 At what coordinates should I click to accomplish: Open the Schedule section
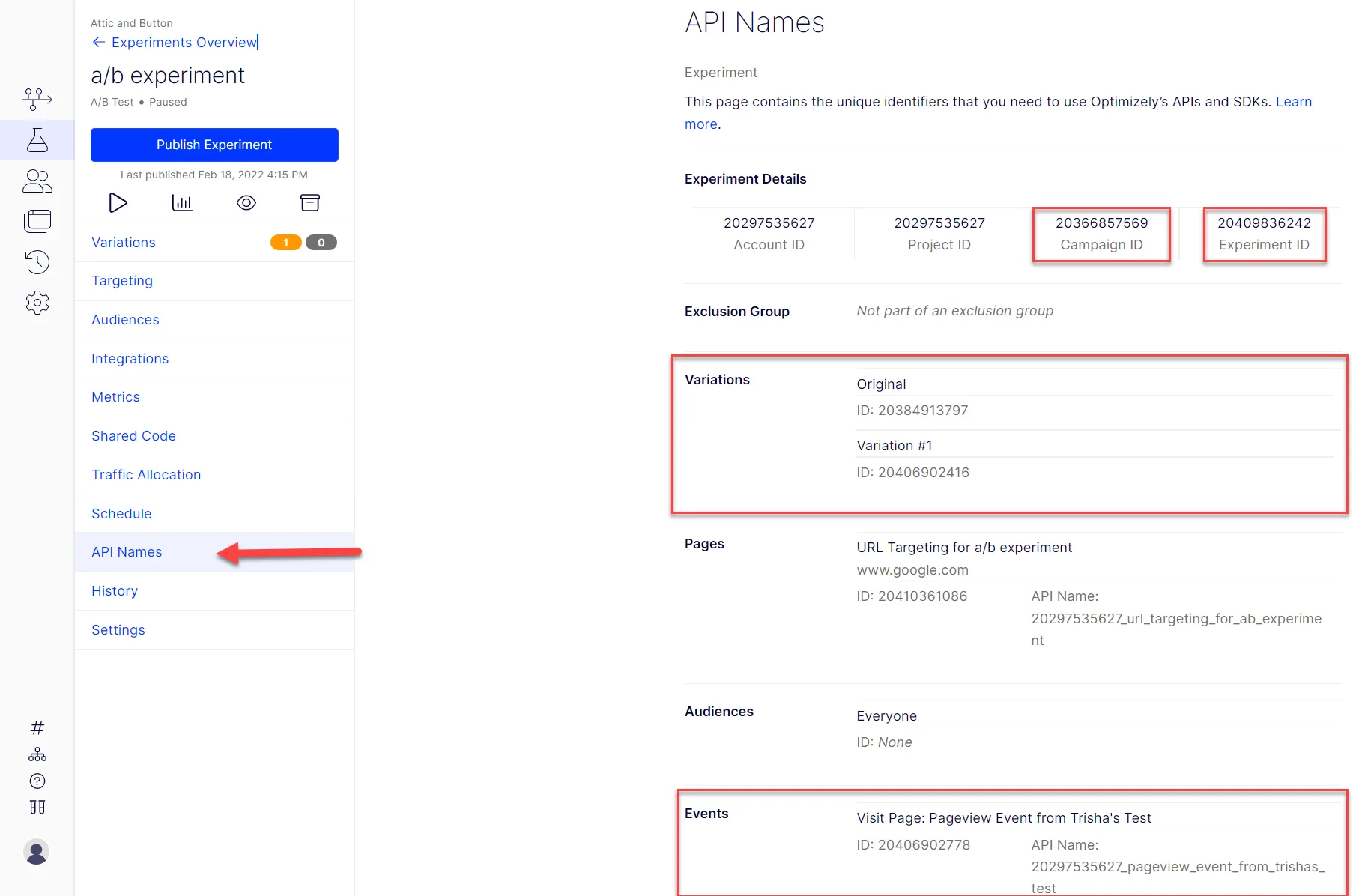coord(214,514)
